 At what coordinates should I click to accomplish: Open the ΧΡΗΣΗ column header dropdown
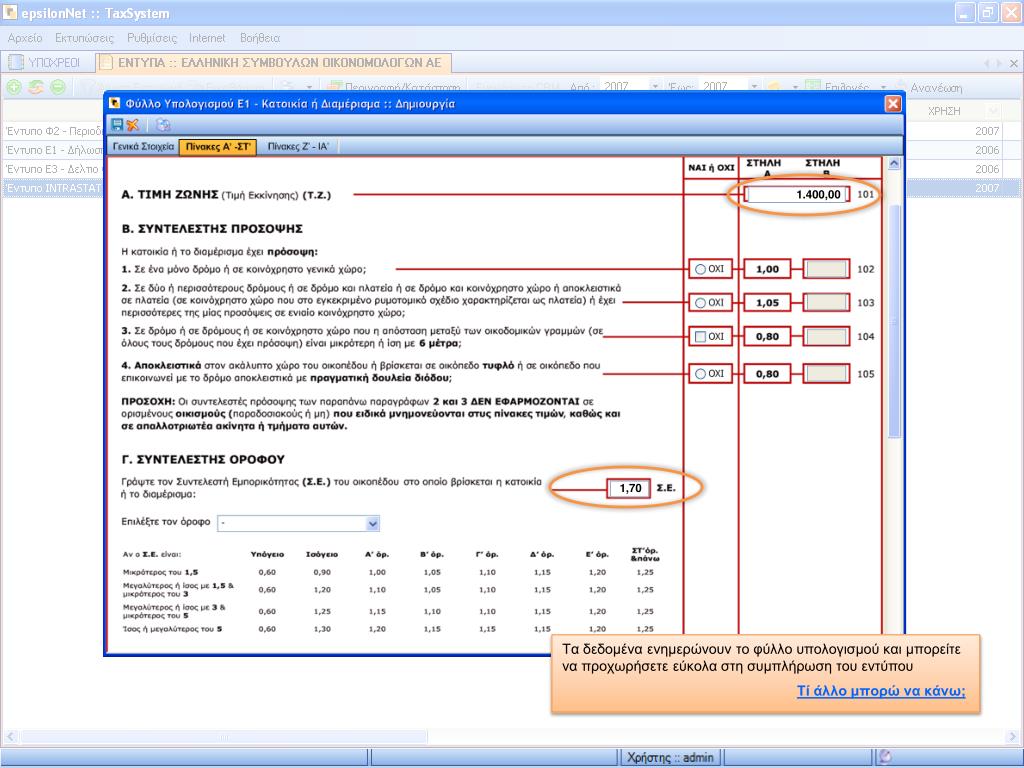pyautogui.click(x=993, y=111)
